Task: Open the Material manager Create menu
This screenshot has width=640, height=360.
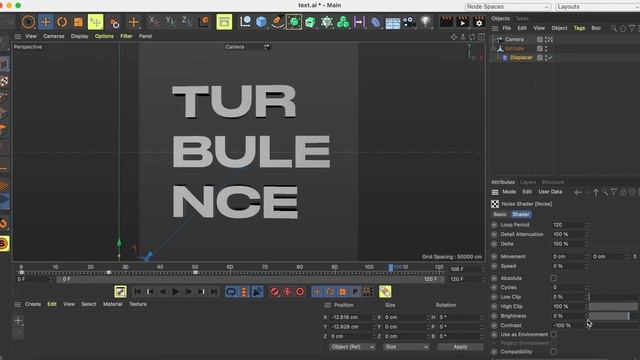Action: click(x=33, y=304)
